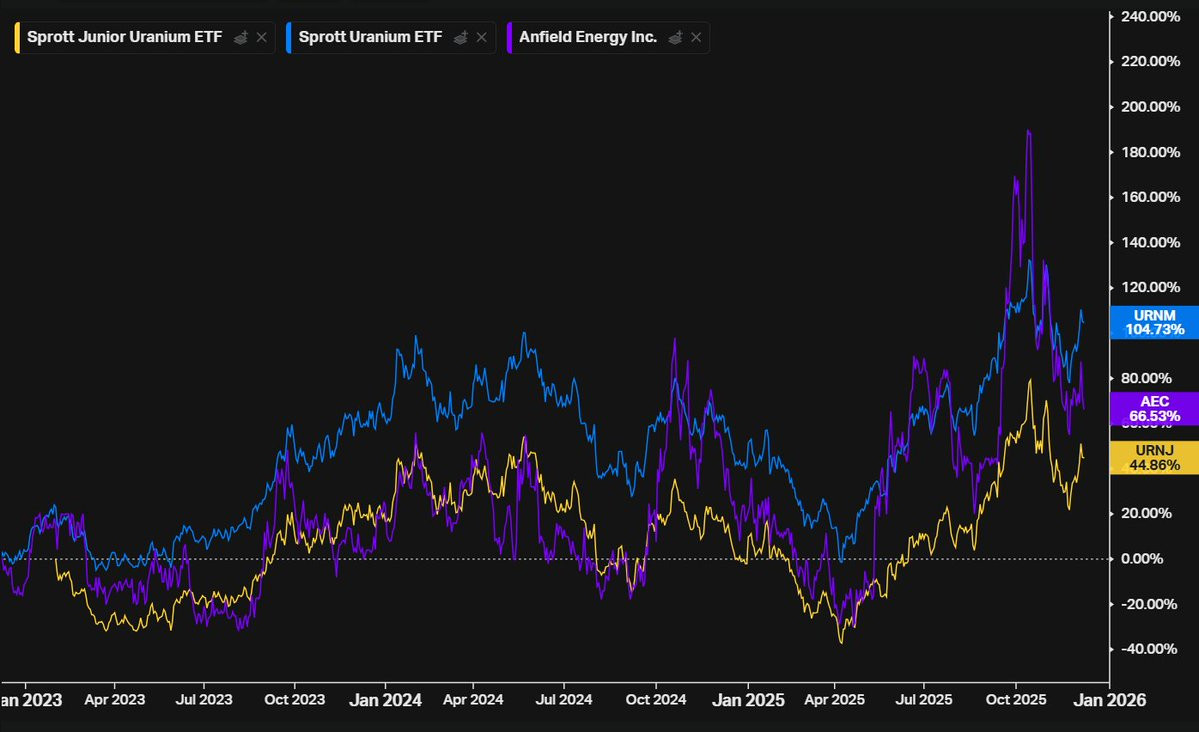Click the layers icon beside Sprott Junior Uranium ETF
The width and height of the screenshot is (1199, 732).
tap(240, 37)
